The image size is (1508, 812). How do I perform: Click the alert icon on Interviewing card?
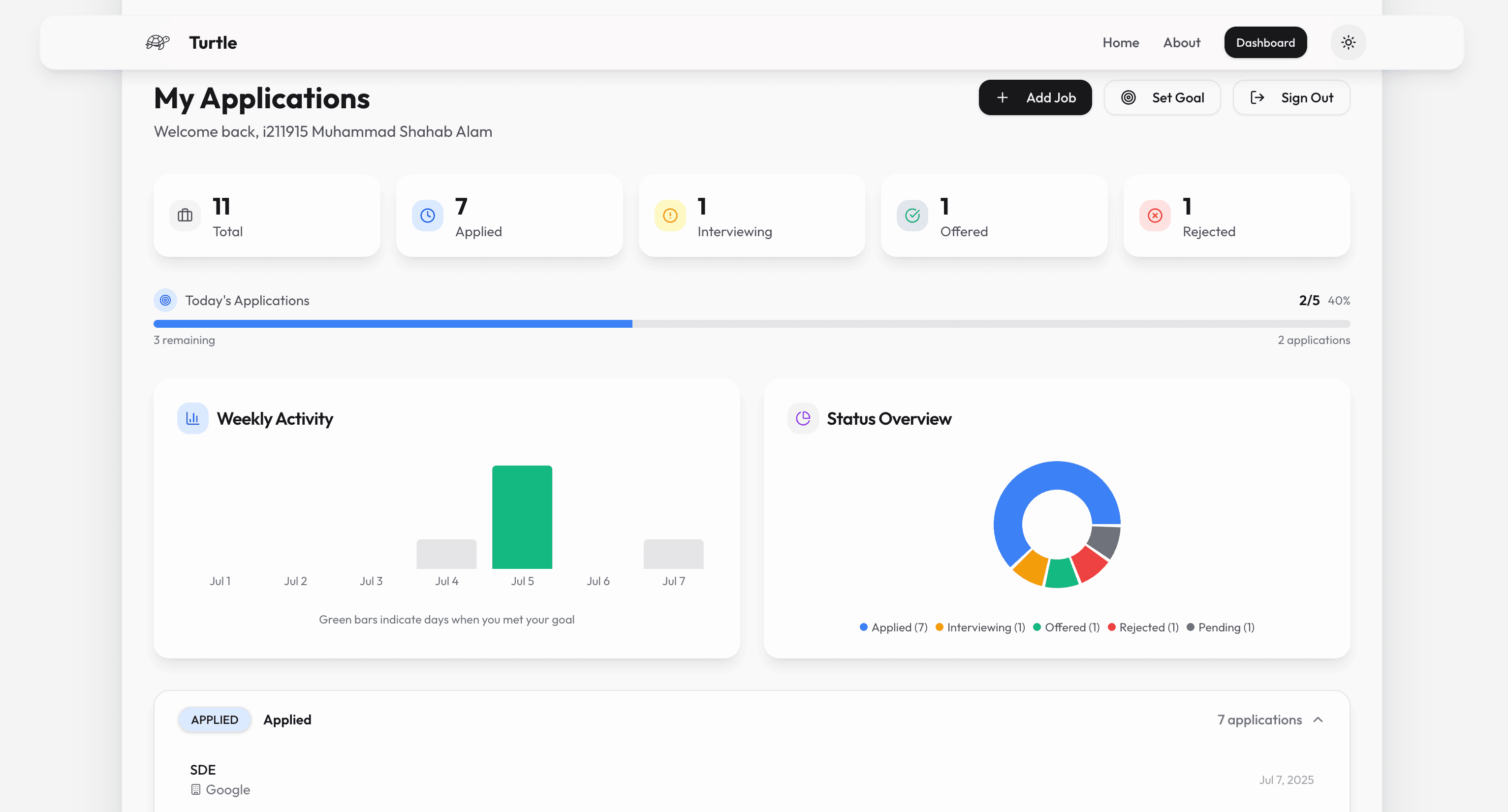(670, 216)
